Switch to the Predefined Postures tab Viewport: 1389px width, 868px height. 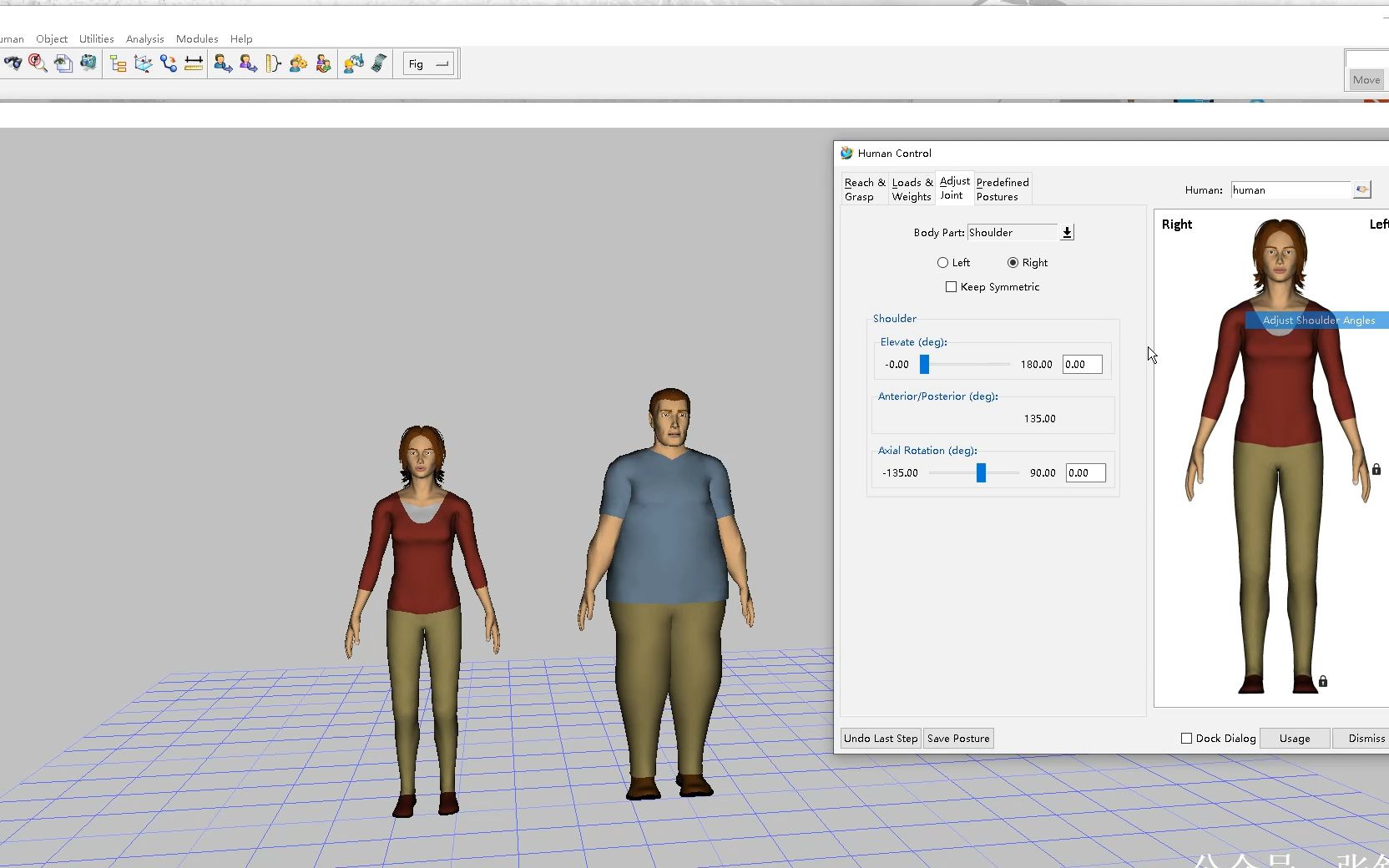coord(1002,189)
